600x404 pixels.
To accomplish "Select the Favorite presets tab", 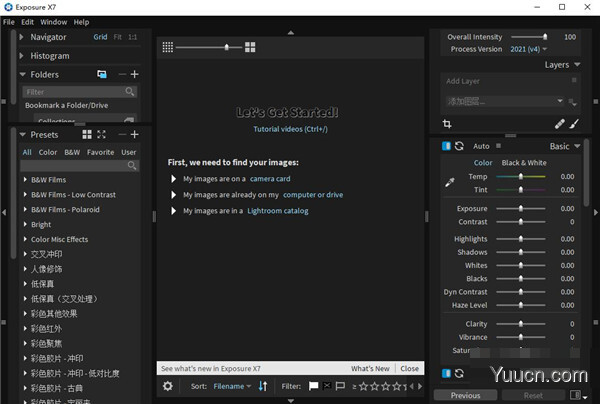I will [x=101, y=152].
